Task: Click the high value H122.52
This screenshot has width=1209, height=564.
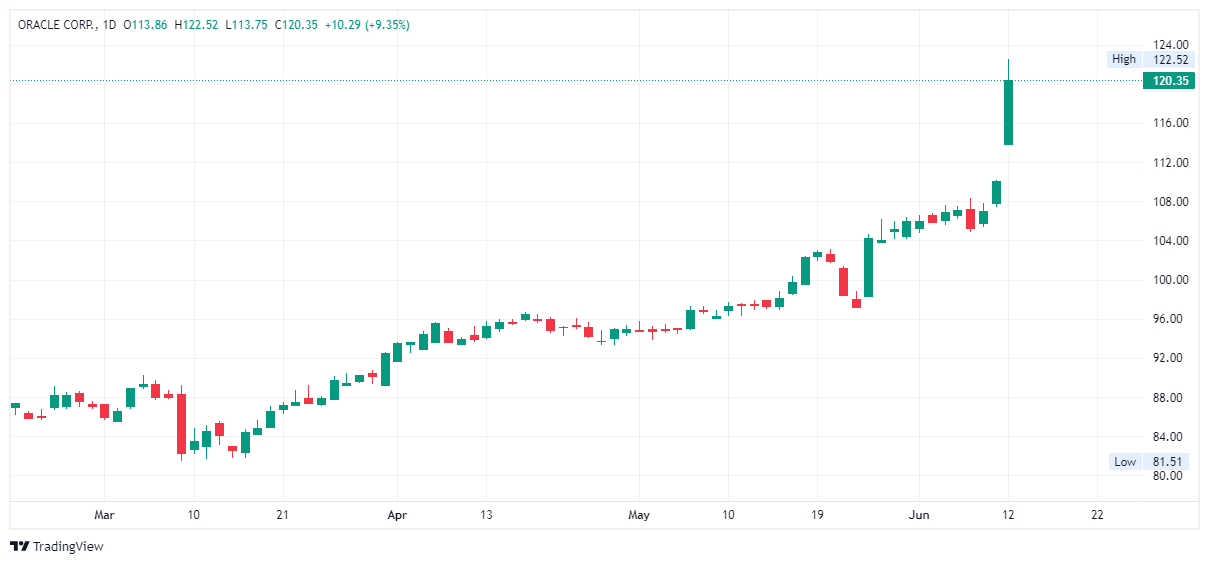Action: click(x=197, y=25)
